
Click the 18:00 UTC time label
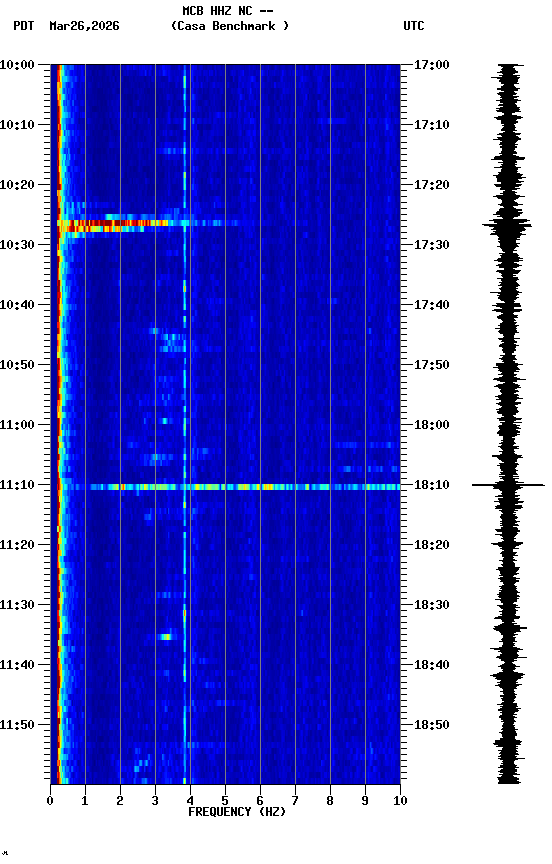[x=432, y=425]
